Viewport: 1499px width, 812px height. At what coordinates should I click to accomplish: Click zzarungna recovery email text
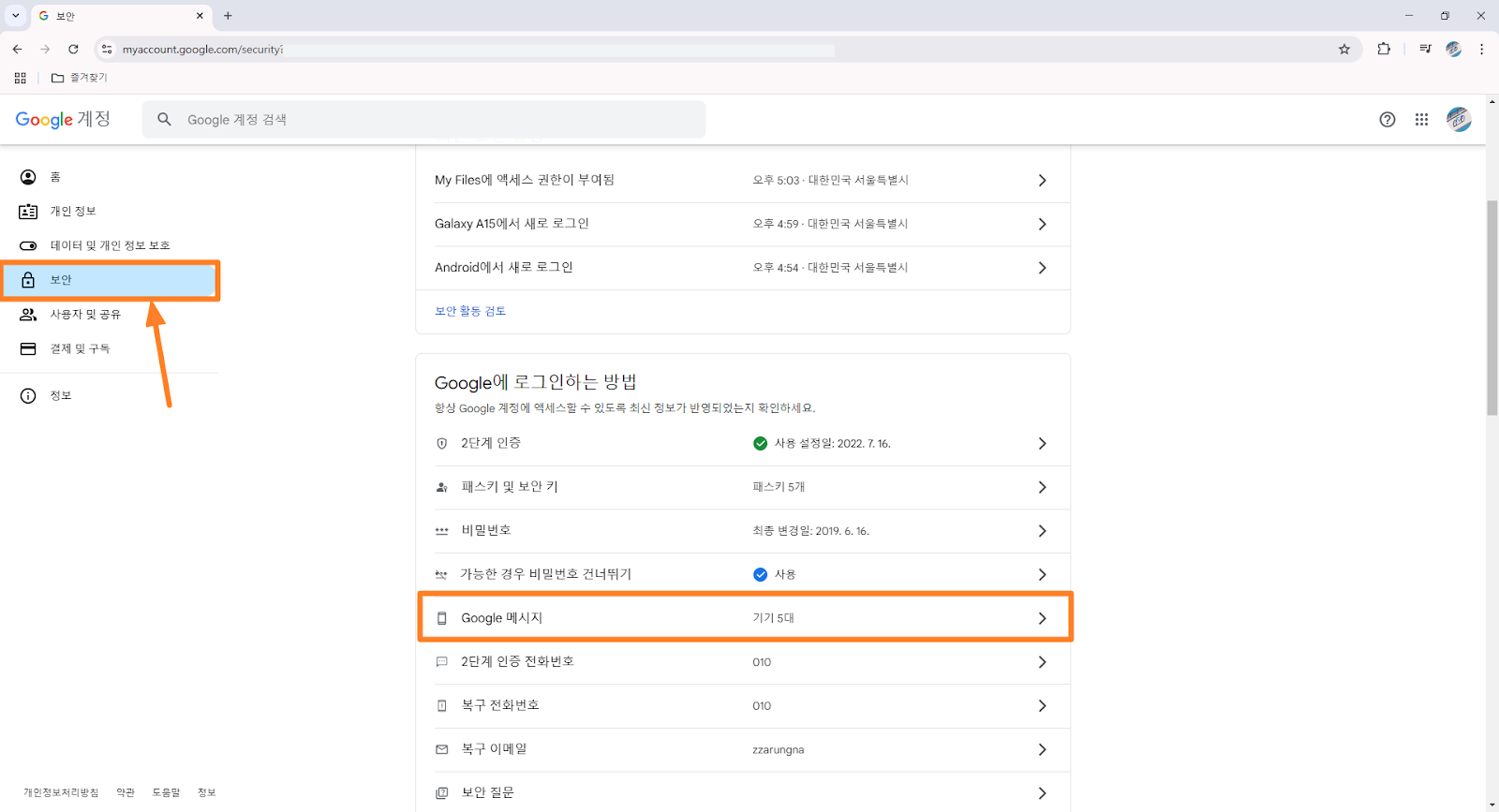click(778, 749)
